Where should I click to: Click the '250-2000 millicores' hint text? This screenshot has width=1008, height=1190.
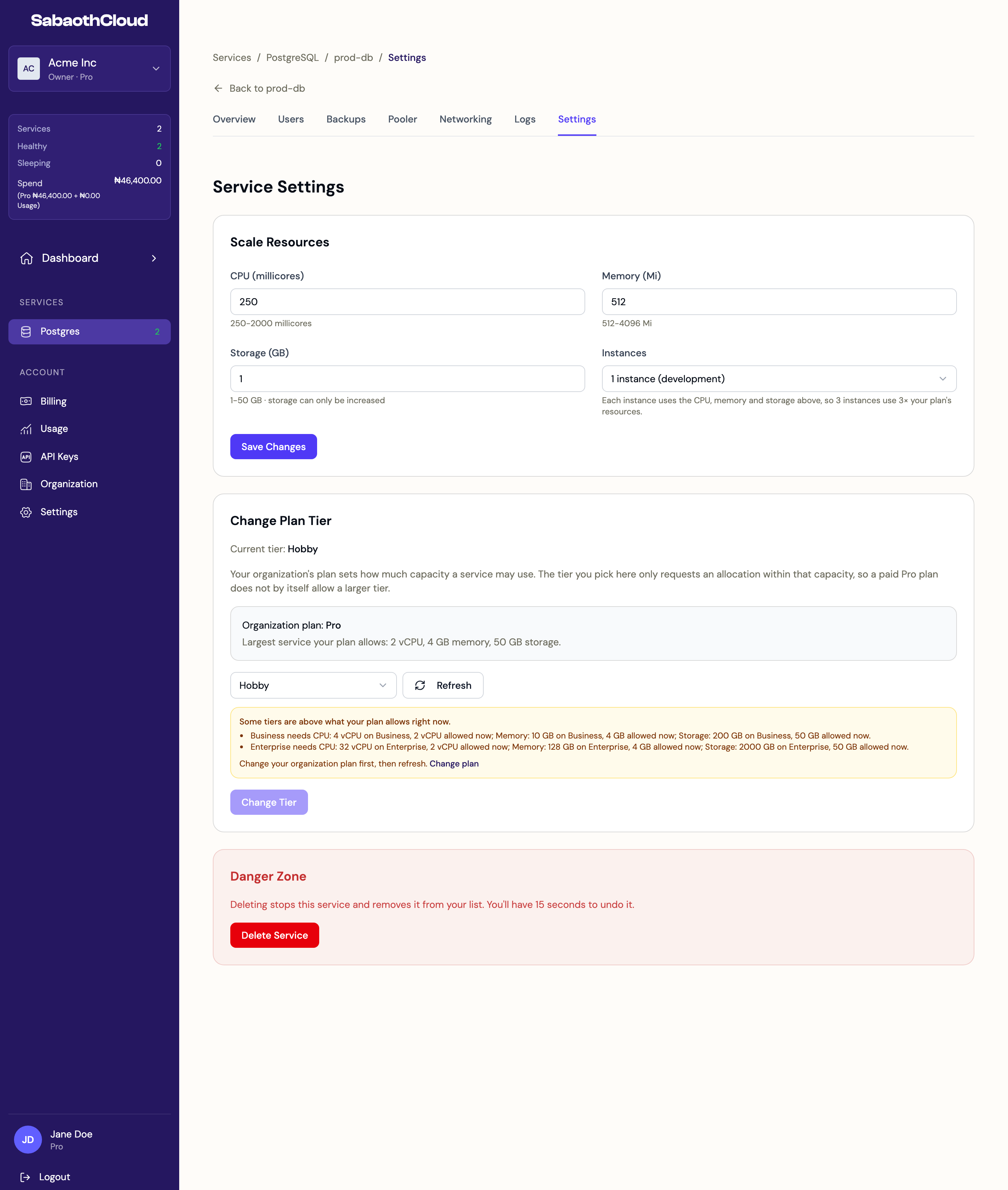[x=271, y=323]
